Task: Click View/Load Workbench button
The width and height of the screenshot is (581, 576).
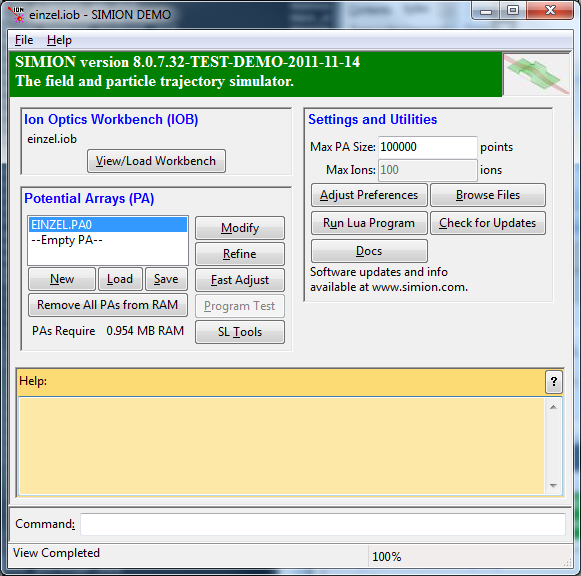Action: [x=156, y=161]
